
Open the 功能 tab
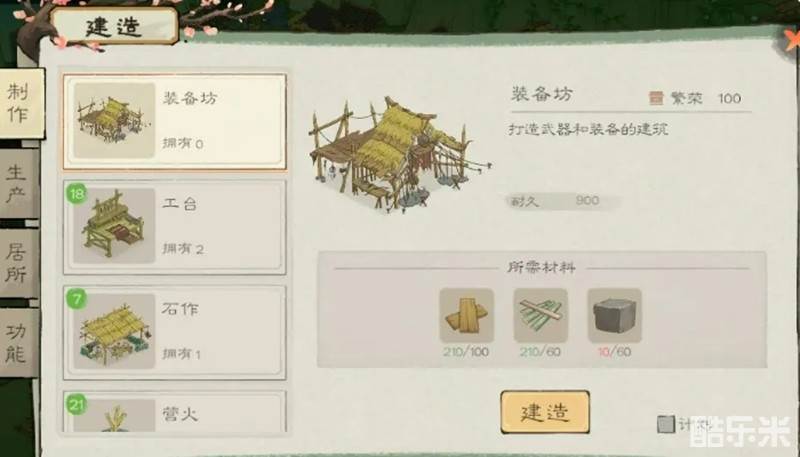click(x=18, y=343)
